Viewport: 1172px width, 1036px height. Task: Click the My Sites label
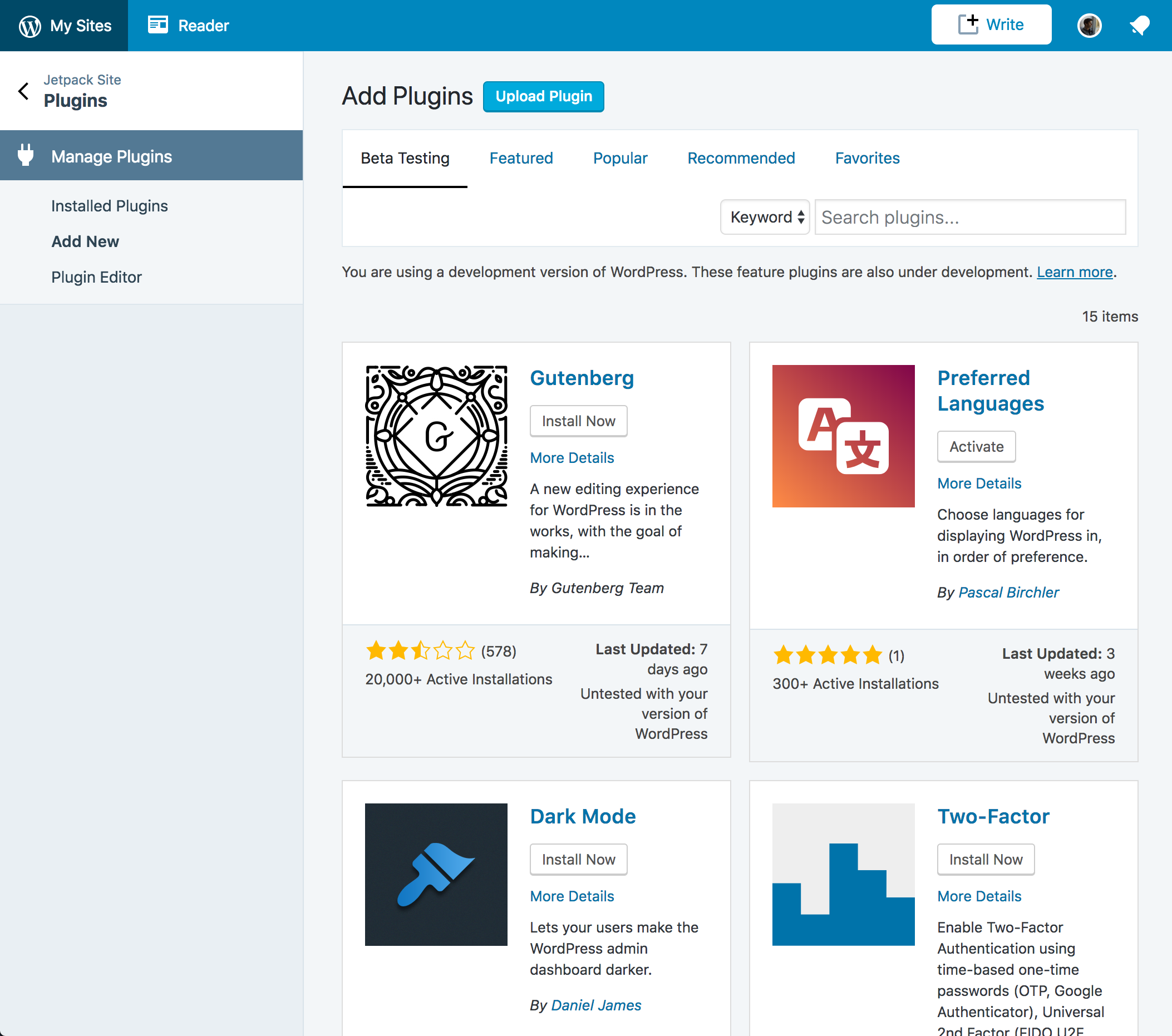[x=80, y=26]
